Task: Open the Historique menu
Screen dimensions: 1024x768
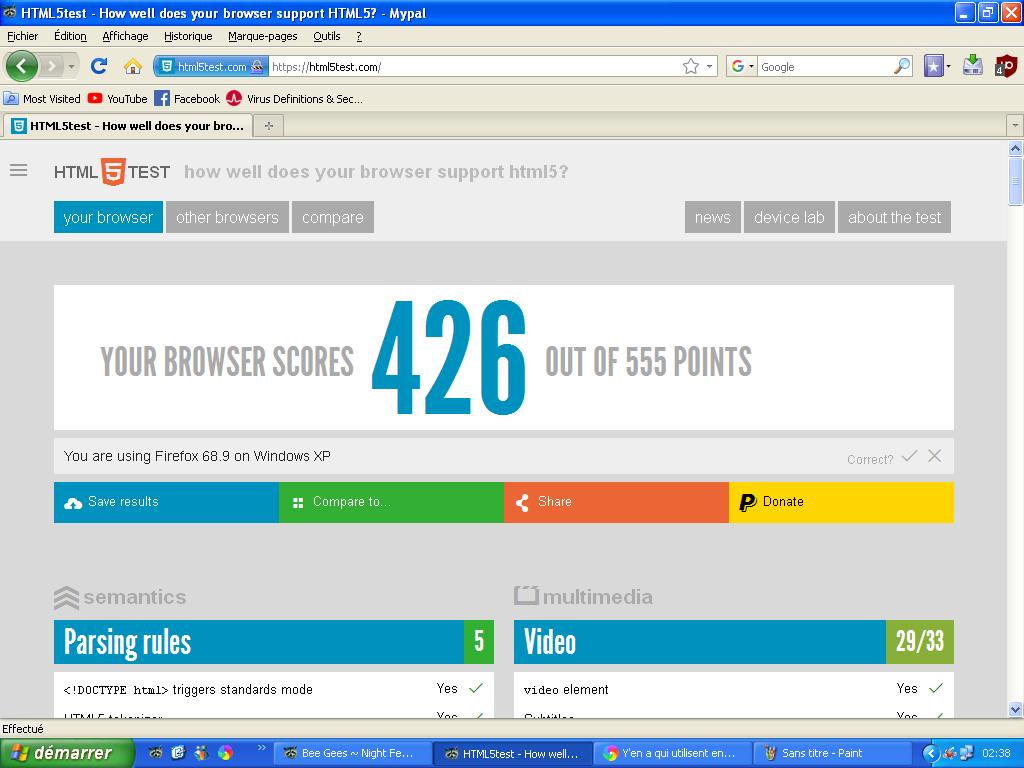Action: tap(188, 36)
